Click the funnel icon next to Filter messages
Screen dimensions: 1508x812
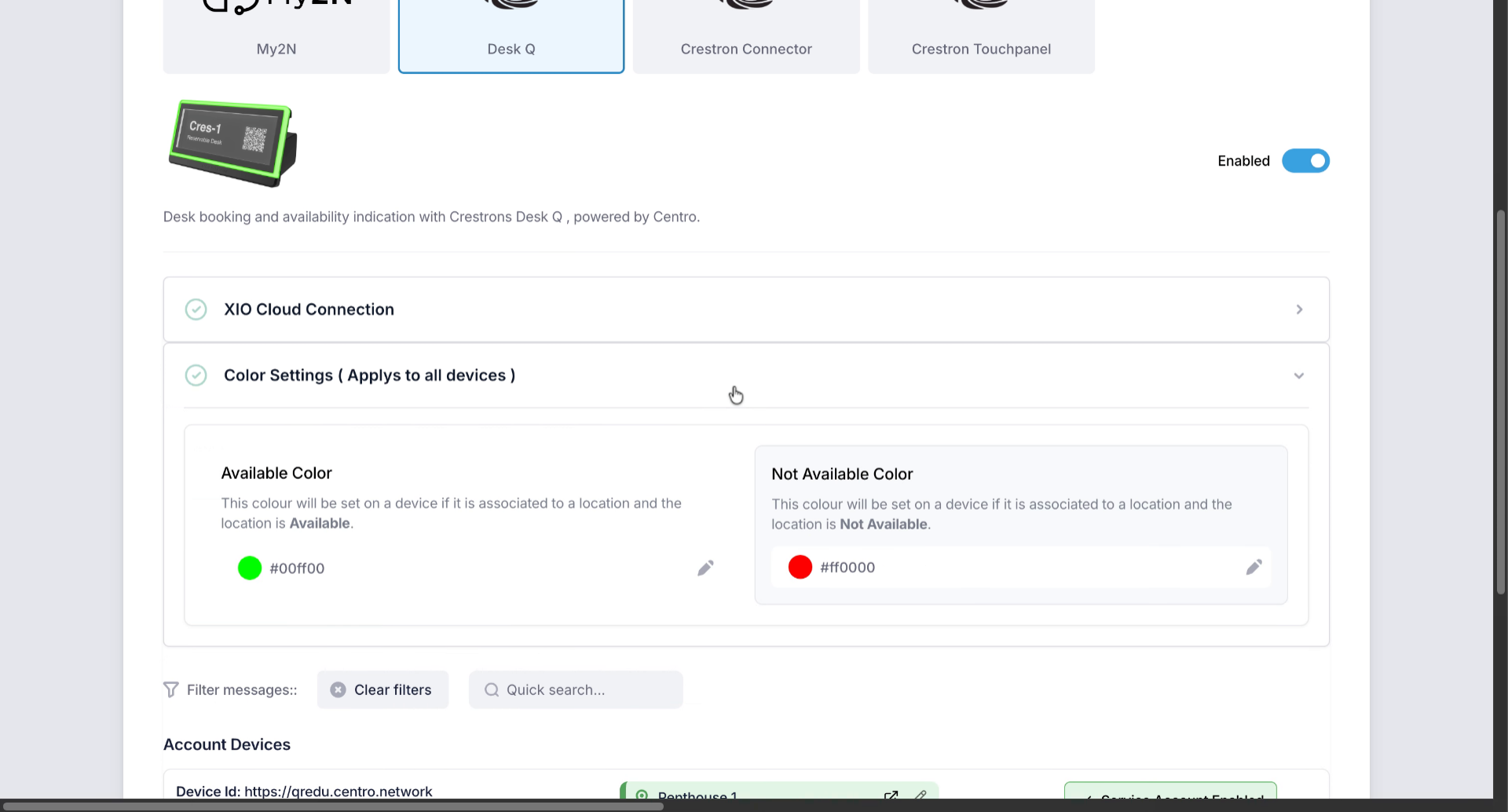pyautogui.click(x=170, y=689)
